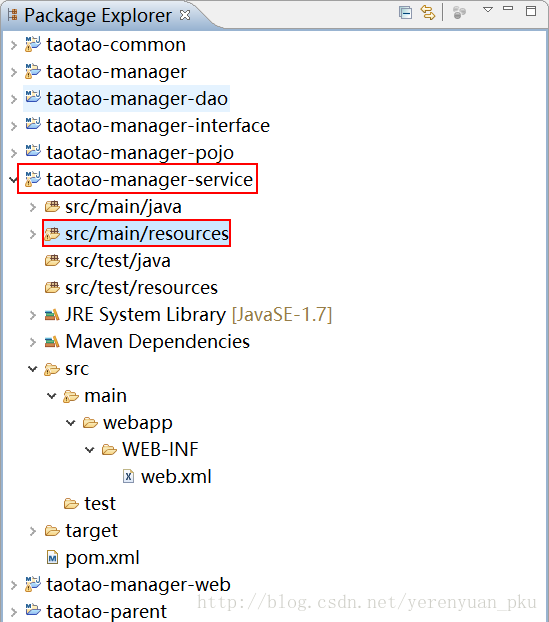549x622 pixels.
Task: Click the Package Explorer tab icon
Action: click(13, 15)
